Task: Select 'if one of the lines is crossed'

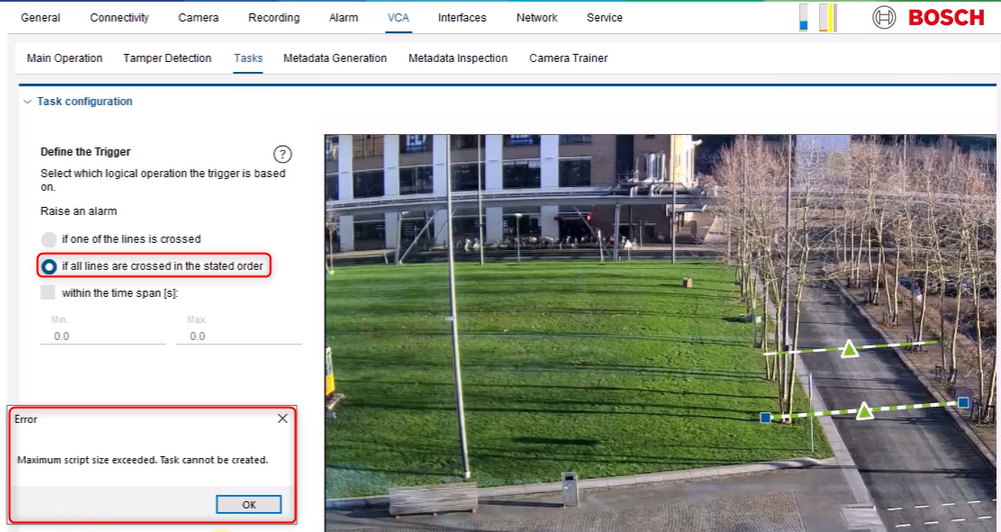Action: (49, 240)
